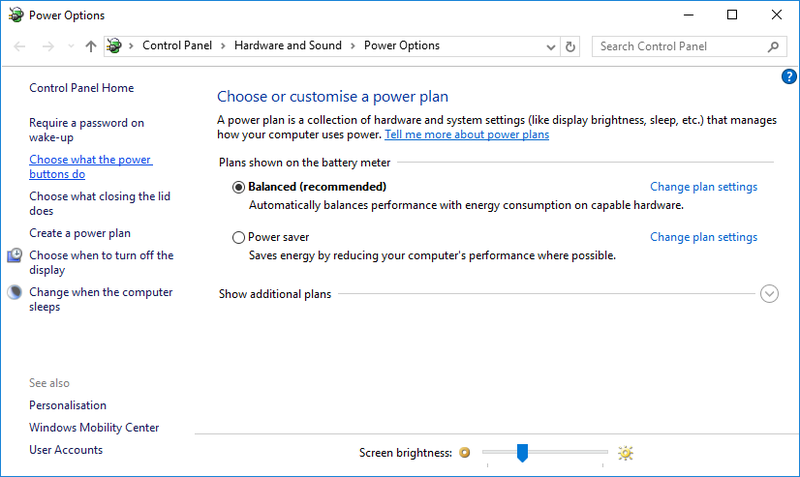Click the search magnifier icon

coord(773,46)
